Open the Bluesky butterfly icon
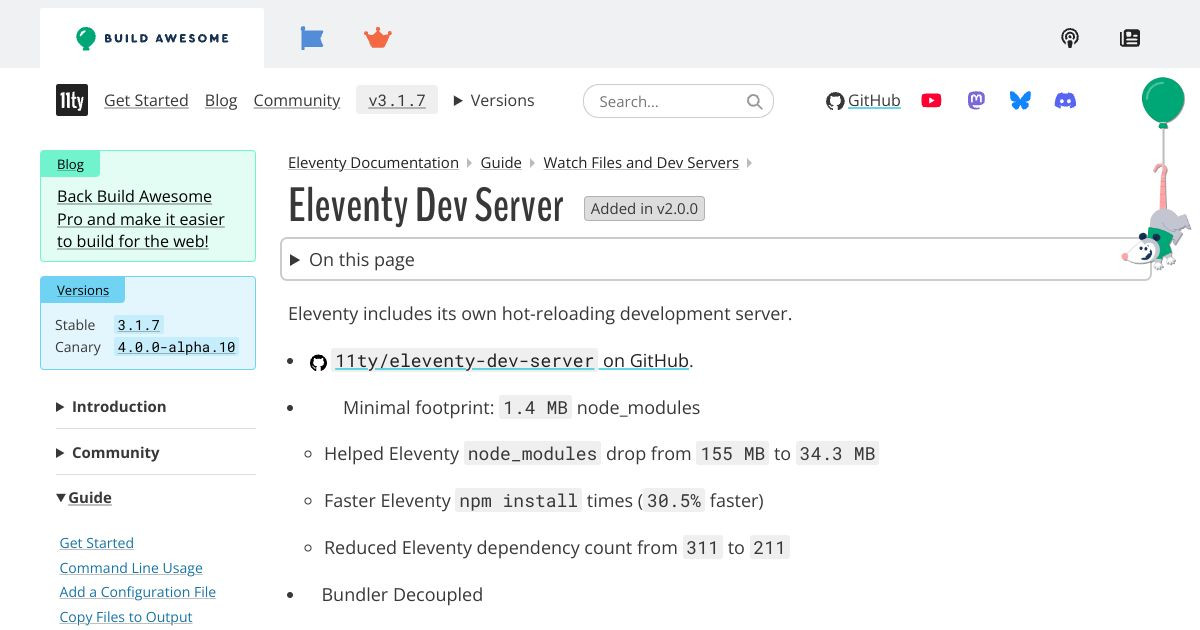Viewport: 1200px width, 630px height. pos(1020,100)
